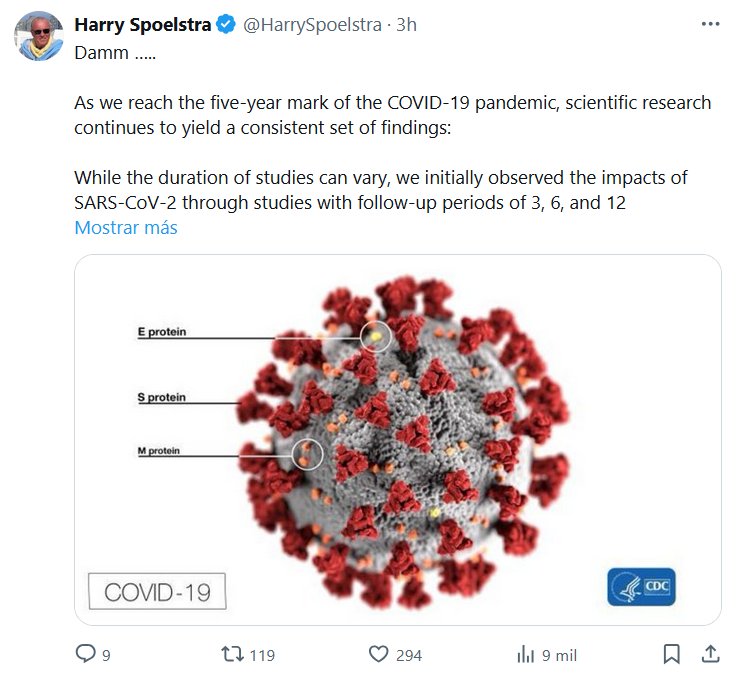The image size is (736, 680).
Task: Click the share upload arrow icon
Action: (x=709, y=654)
